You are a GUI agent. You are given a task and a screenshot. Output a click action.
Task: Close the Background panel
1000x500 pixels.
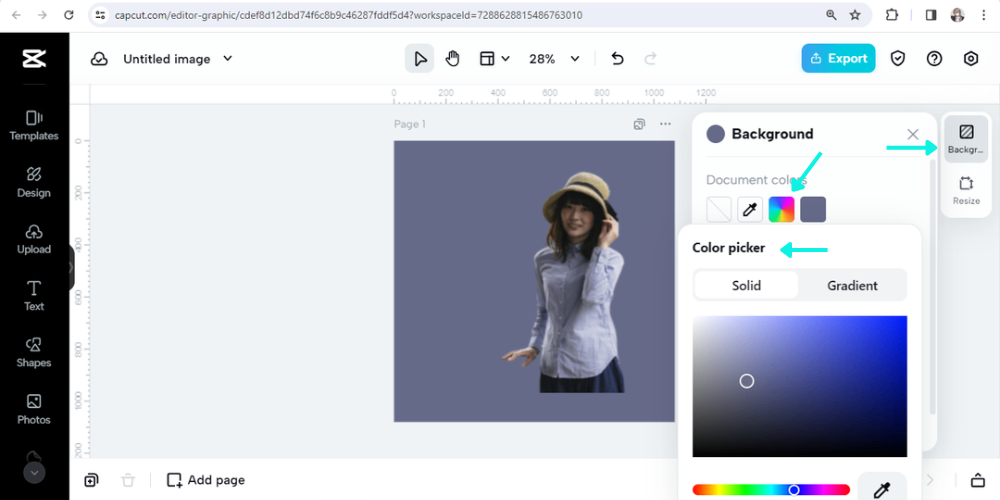click(x=913, y=134)
